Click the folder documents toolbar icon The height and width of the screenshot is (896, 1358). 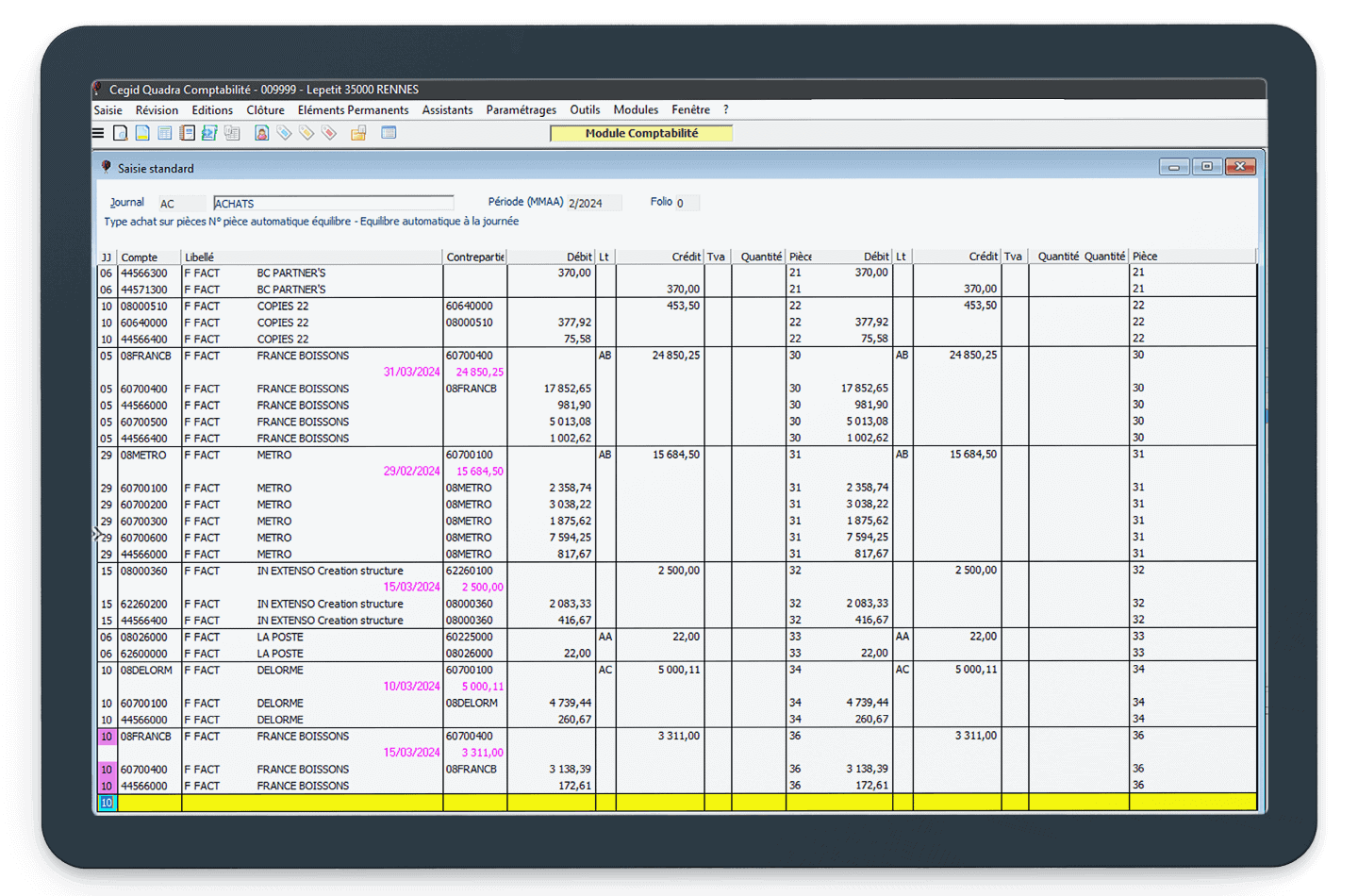358,133
